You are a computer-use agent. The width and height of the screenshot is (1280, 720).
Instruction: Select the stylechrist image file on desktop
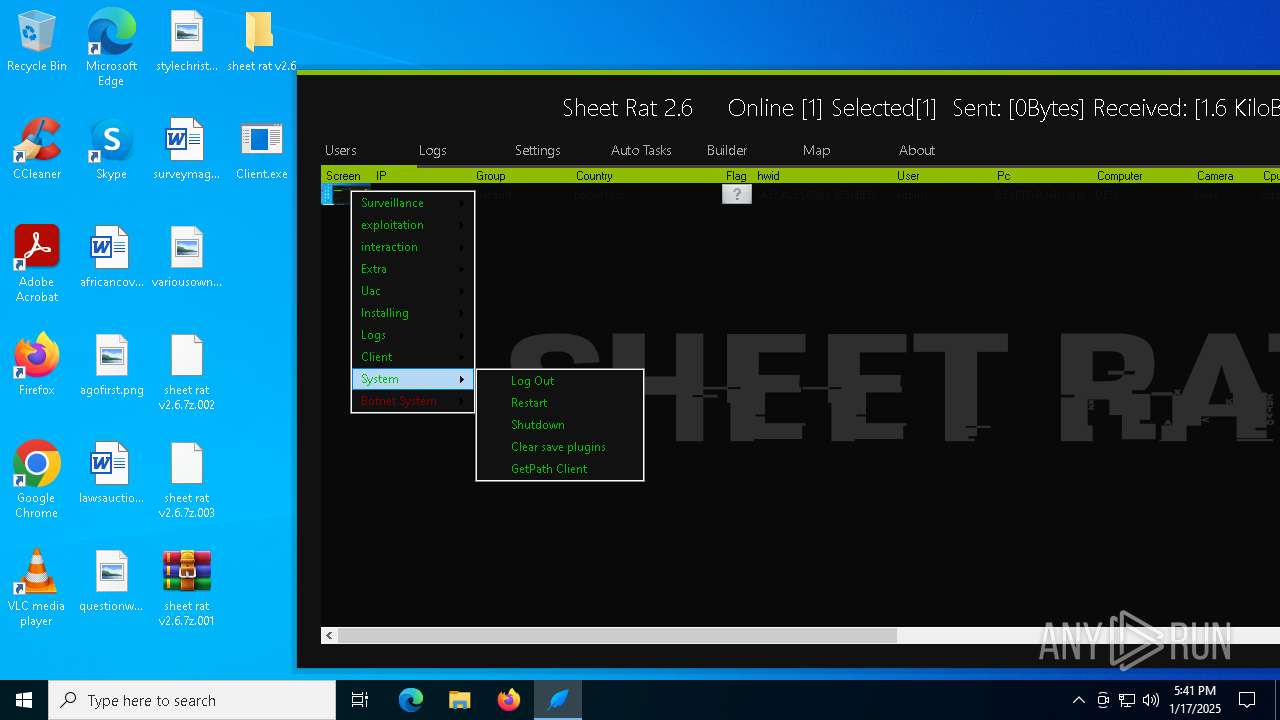[187, 42]
